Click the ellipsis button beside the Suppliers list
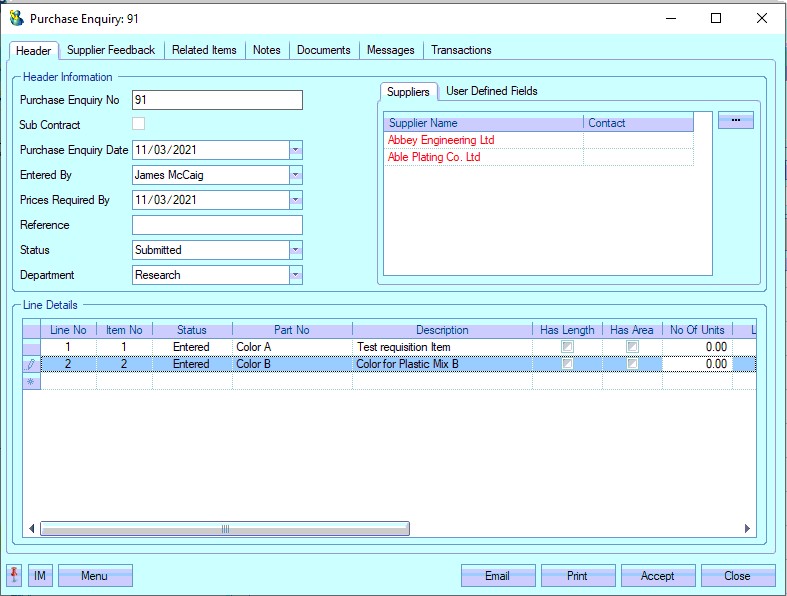Image resolution: width=787 pixels, height=596 pixels. coord(735,120)
